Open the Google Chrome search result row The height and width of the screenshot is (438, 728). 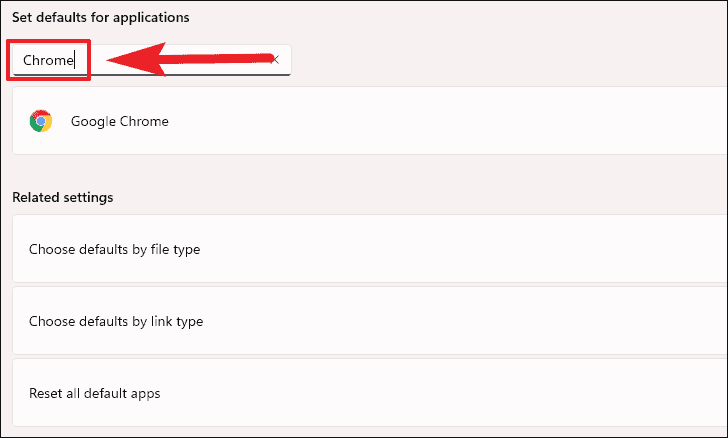(x=370, y=121)
